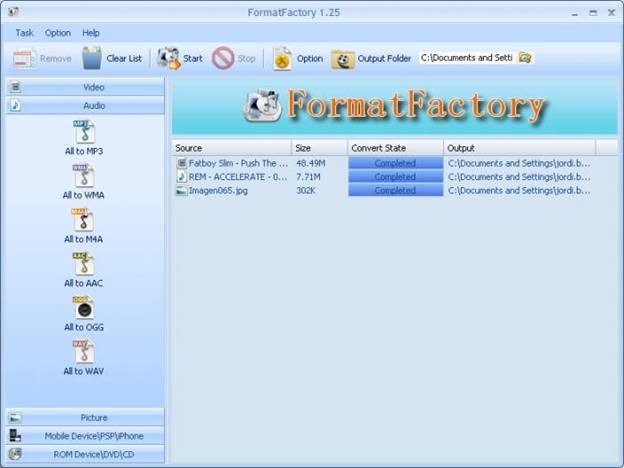Open the Help menu
The width and height of the screenshot is (624, 468).
pyautogui.click(x=91, y=33)
